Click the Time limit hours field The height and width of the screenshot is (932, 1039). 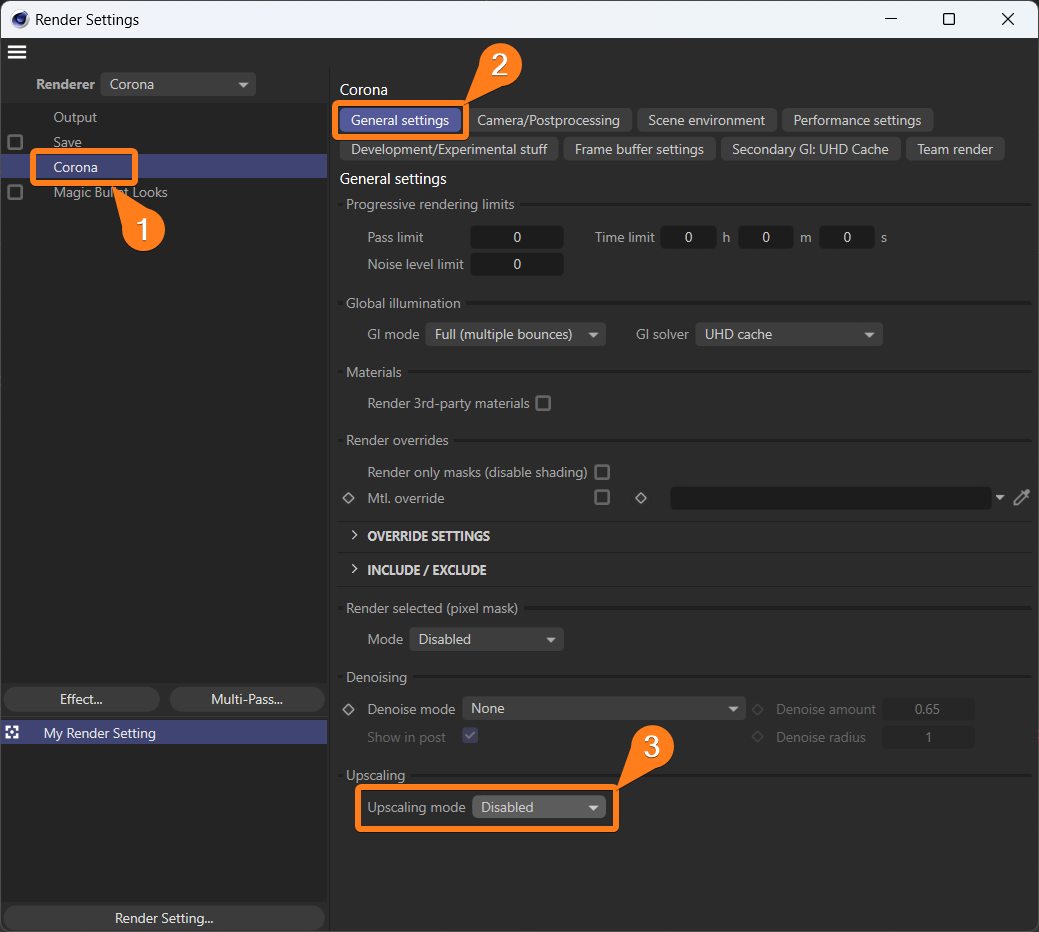coord(688,237)
